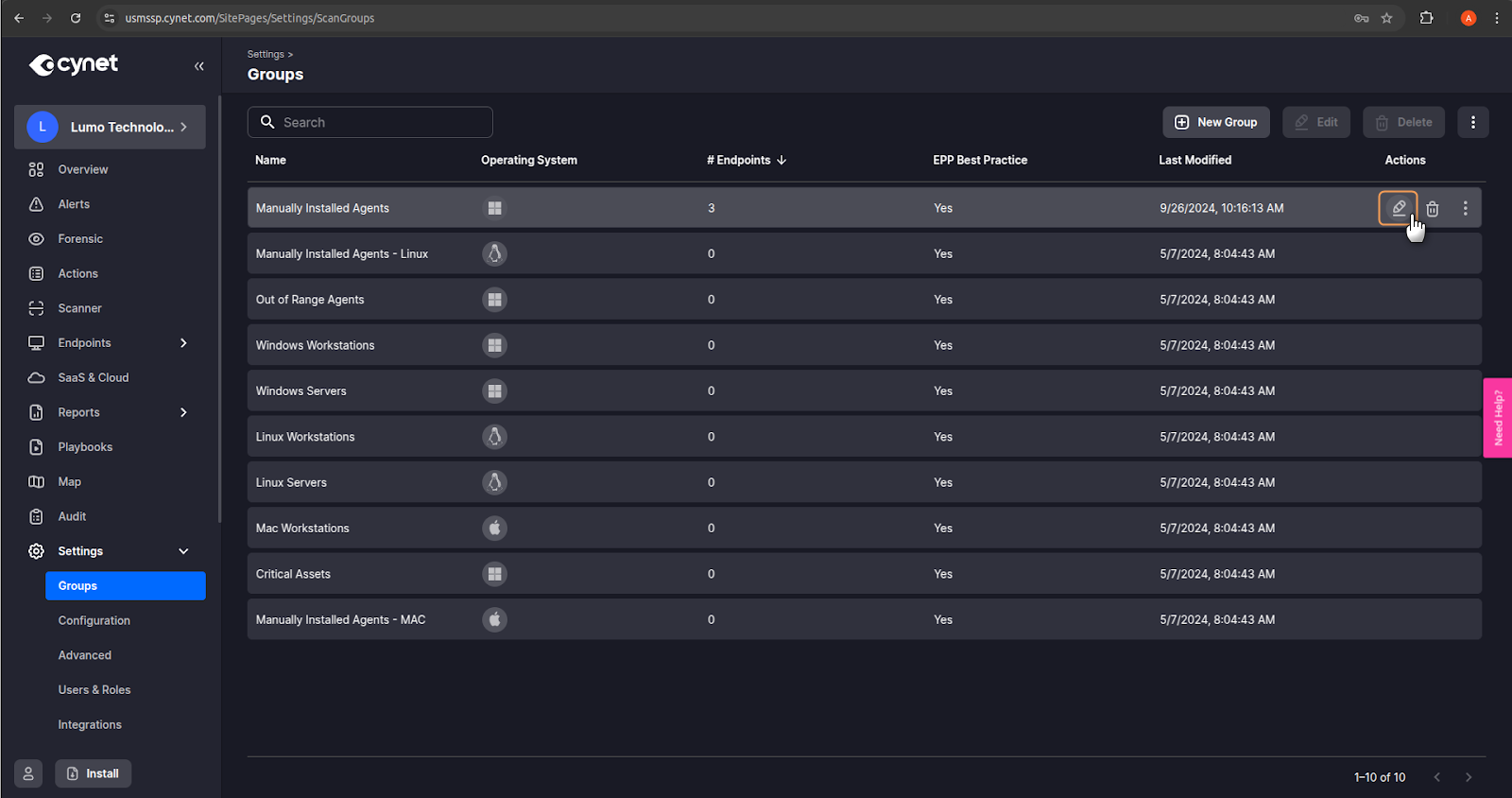Click the pencil edit icon for Manually Installed Agents

[x=1398, y=208]
